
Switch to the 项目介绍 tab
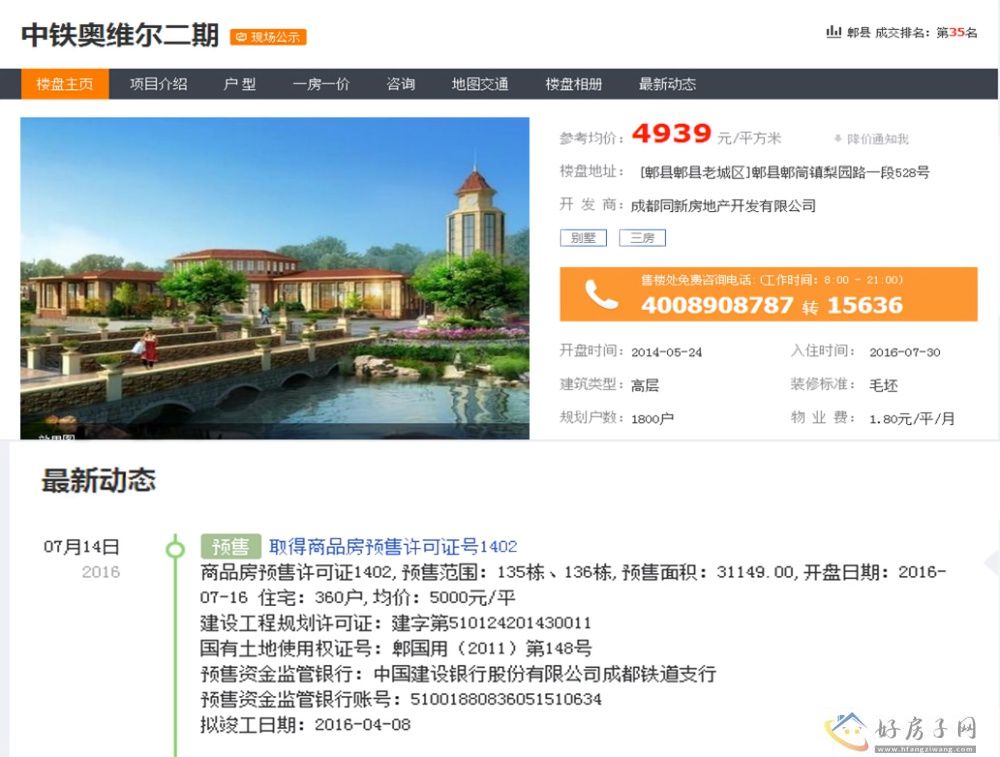(x=158, y=84)
